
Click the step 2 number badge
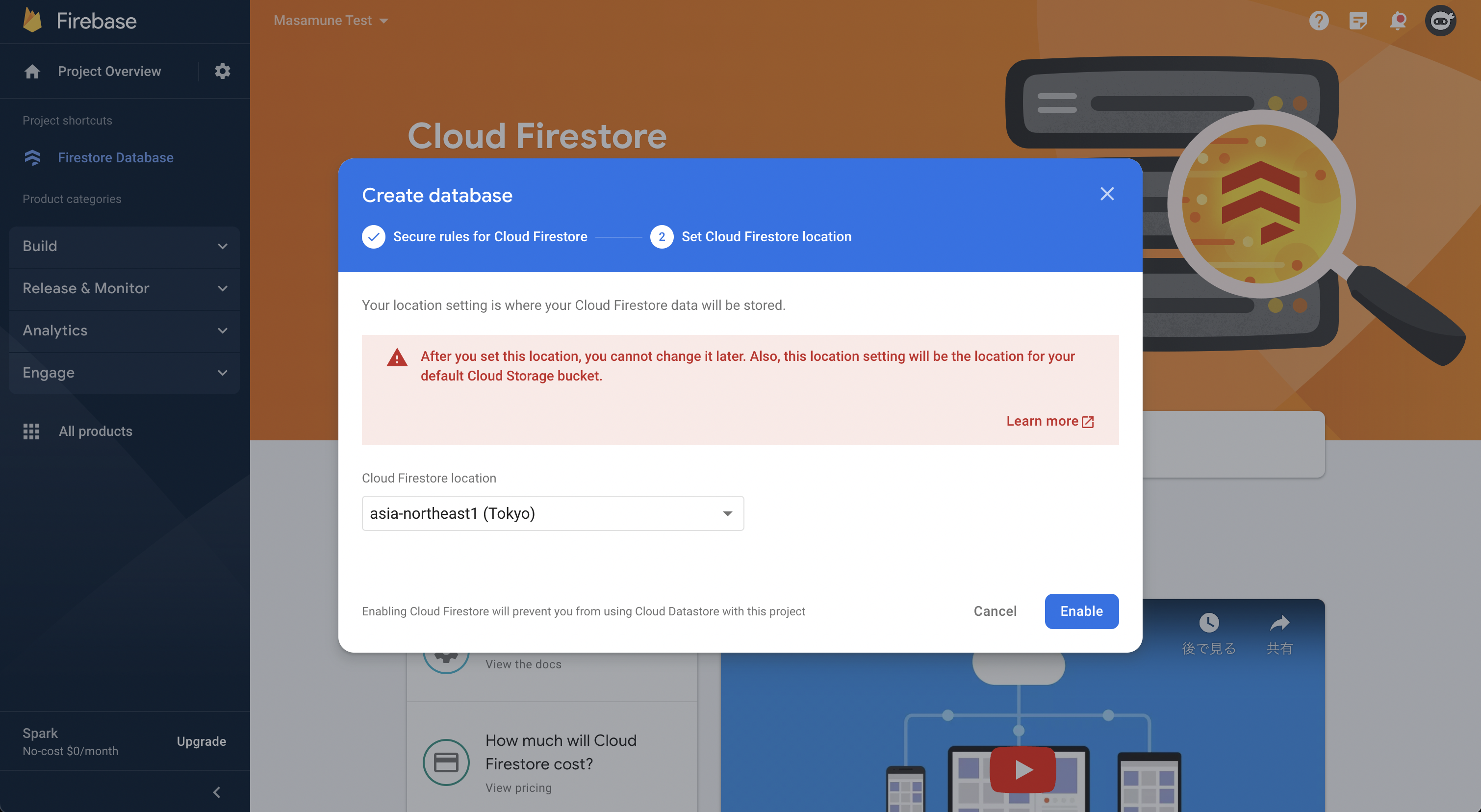pos(662,237)
